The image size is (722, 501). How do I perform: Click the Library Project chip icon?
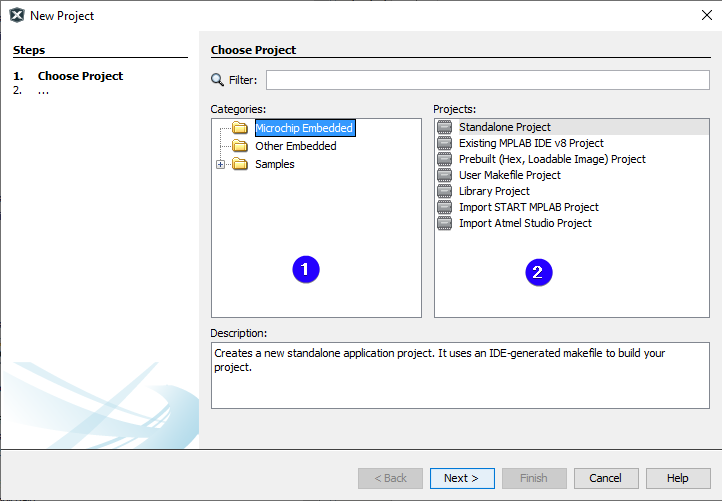[444, 191]
